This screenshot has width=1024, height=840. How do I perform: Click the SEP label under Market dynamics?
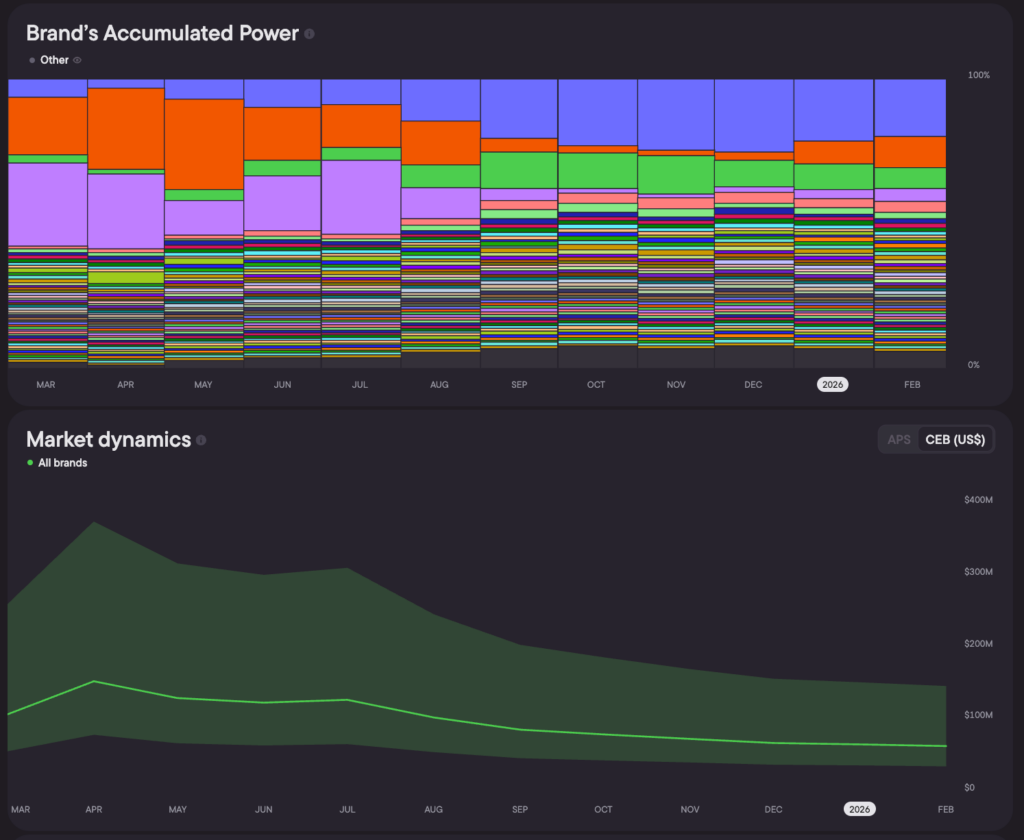click(520, 809)
